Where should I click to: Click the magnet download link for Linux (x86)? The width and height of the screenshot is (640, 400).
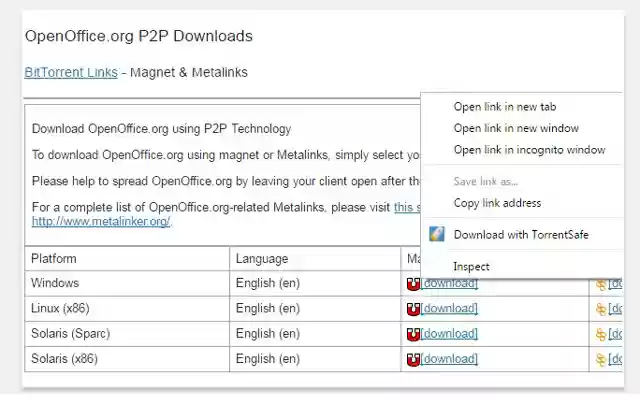click(x=449, y=309)
